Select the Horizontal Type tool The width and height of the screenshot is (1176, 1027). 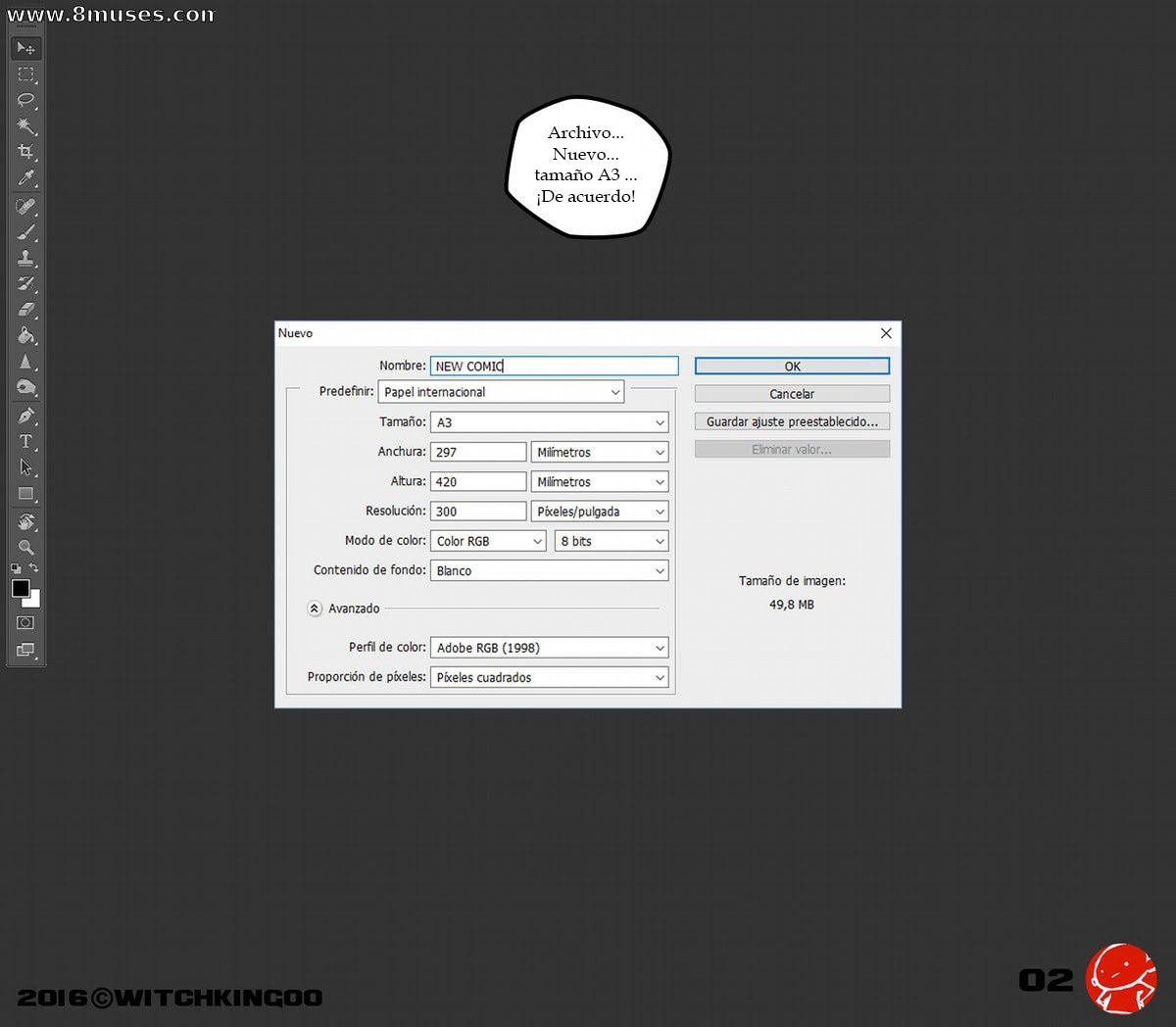[x=26, y=441]
